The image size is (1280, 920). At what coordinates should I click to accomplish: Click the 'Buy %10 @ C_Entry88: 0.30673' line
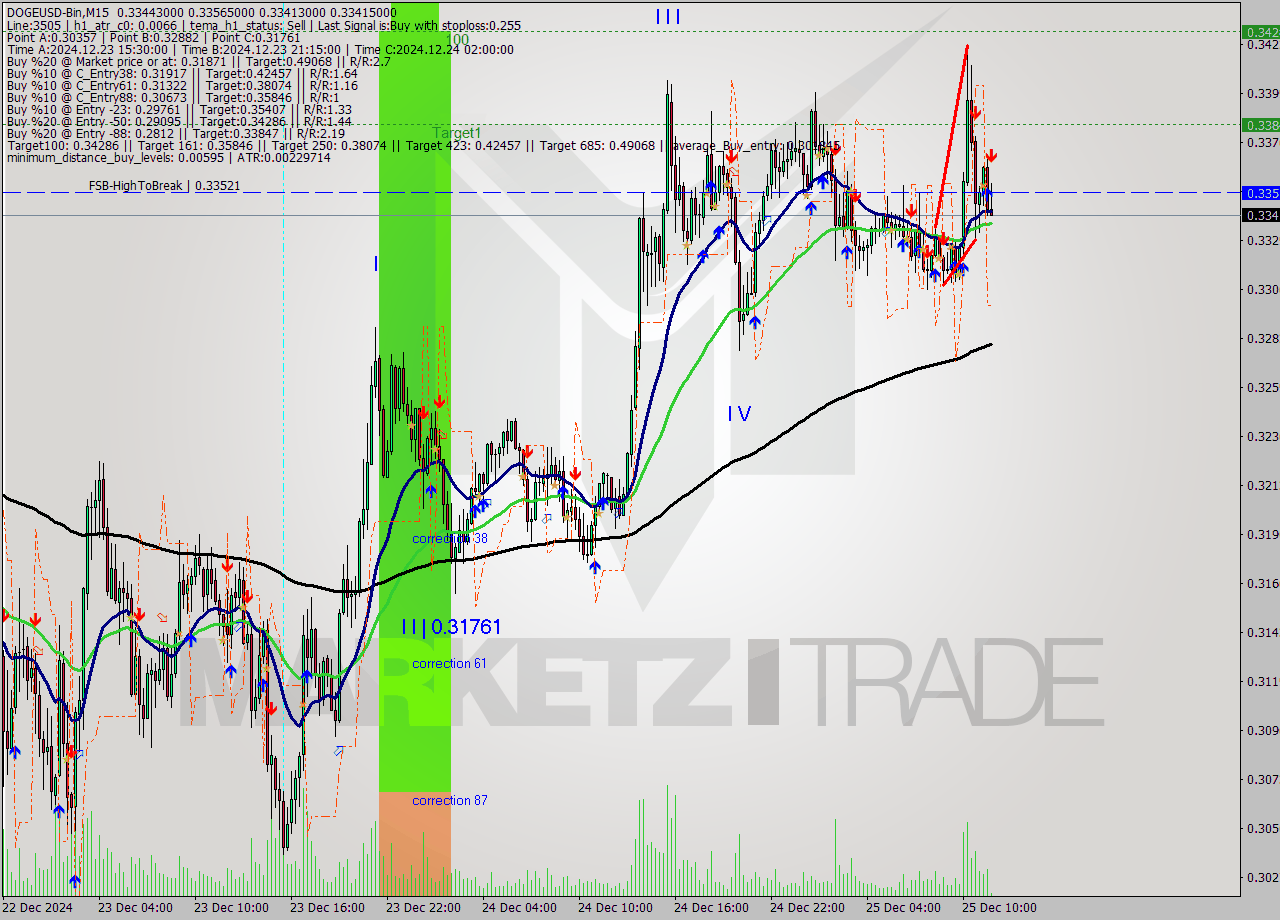(x=172, y=97)
